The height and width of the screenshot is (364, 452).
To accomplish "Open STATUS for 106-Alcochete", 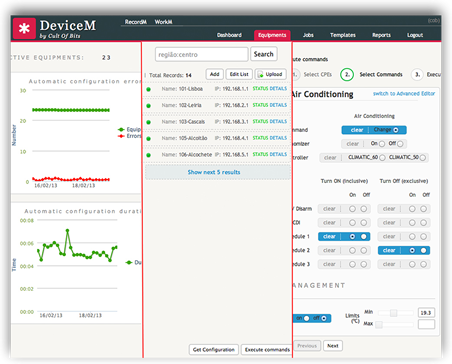I will coord(260,154).
